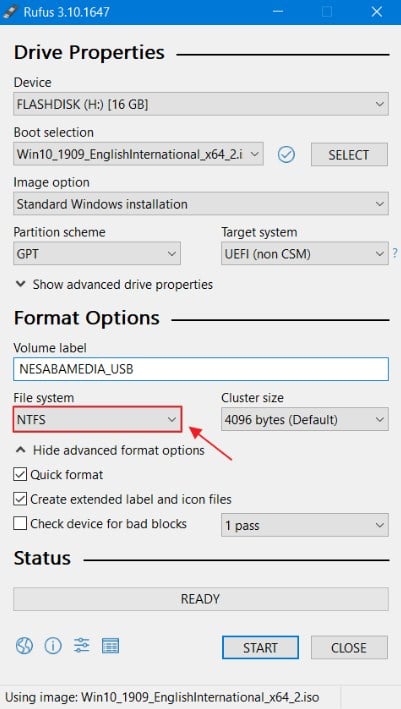Open the Partition scheme GPT dropdown

tap(97, 254)
